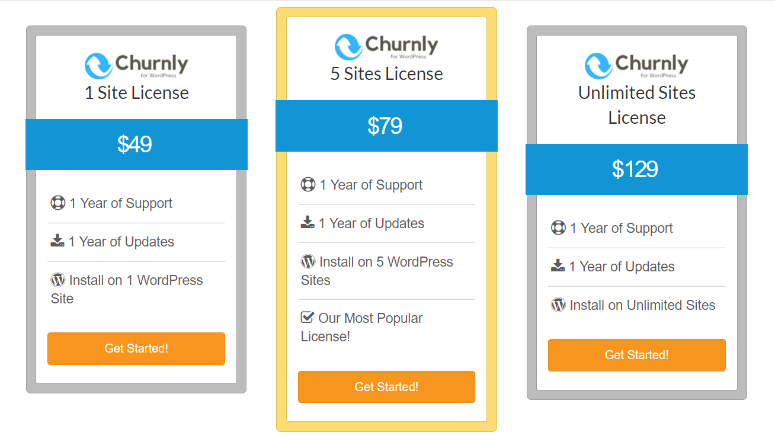Click Get Started on 5 Sites License card
The image size is (775, 439).
click(387, 387)
